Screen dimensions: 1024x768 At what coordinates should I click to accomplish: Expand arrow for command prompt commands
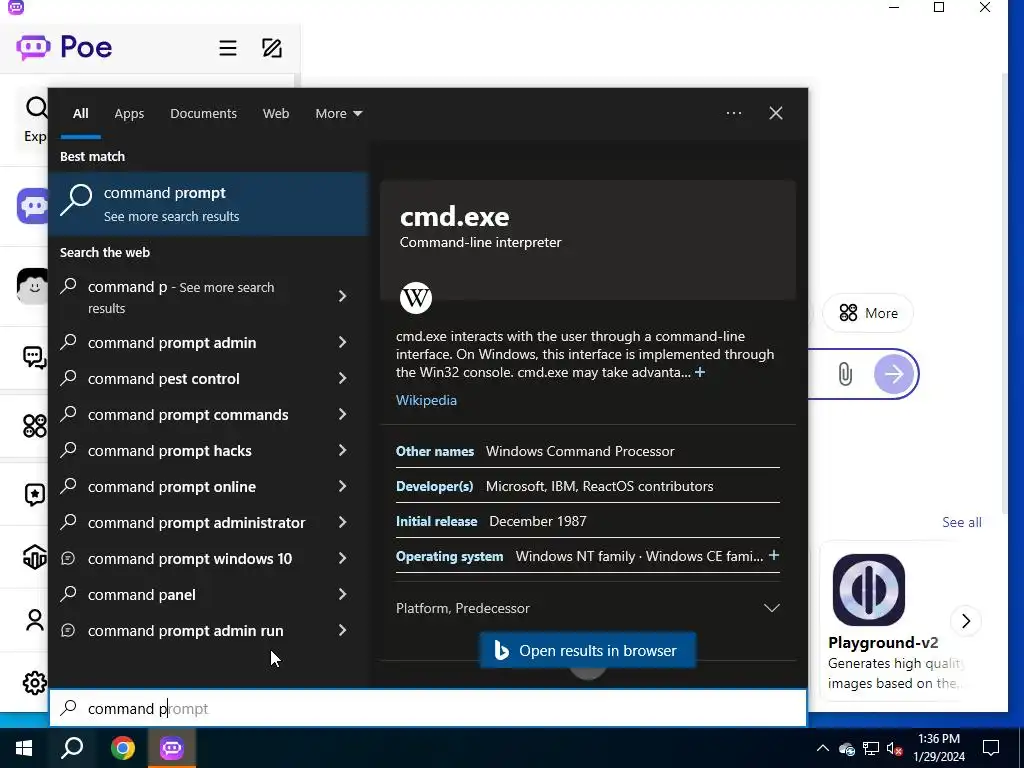click(342, 414)
